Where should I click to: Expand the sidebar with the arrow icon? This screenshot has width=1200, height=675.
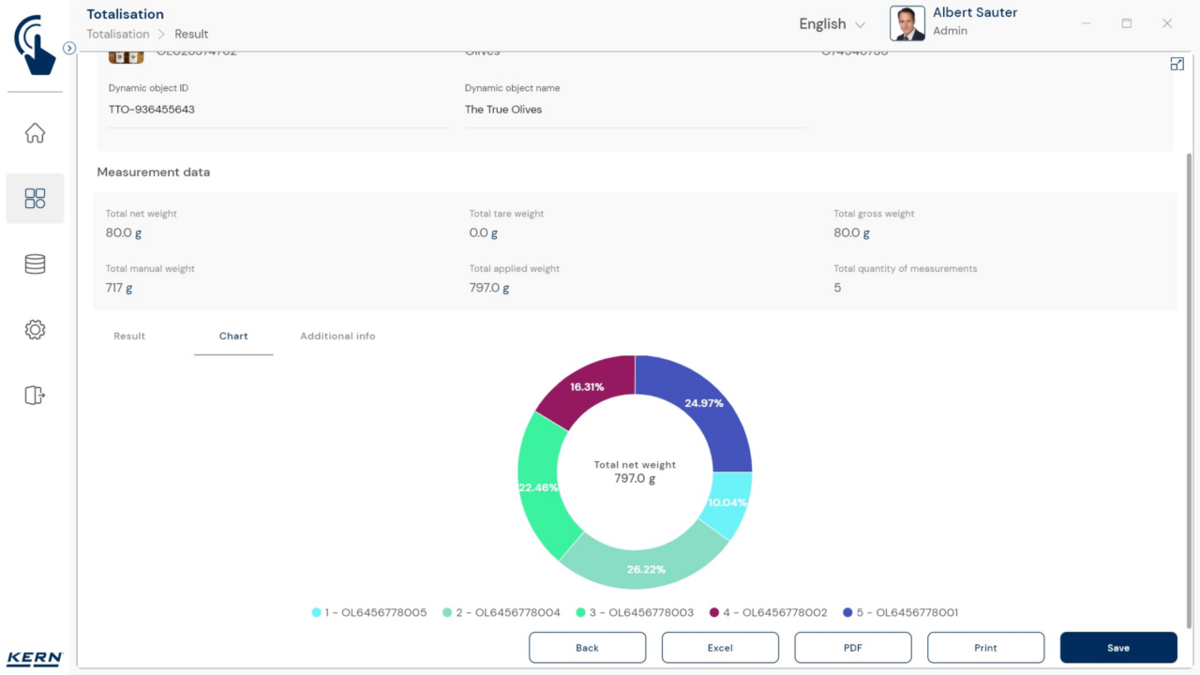point(69,48)
